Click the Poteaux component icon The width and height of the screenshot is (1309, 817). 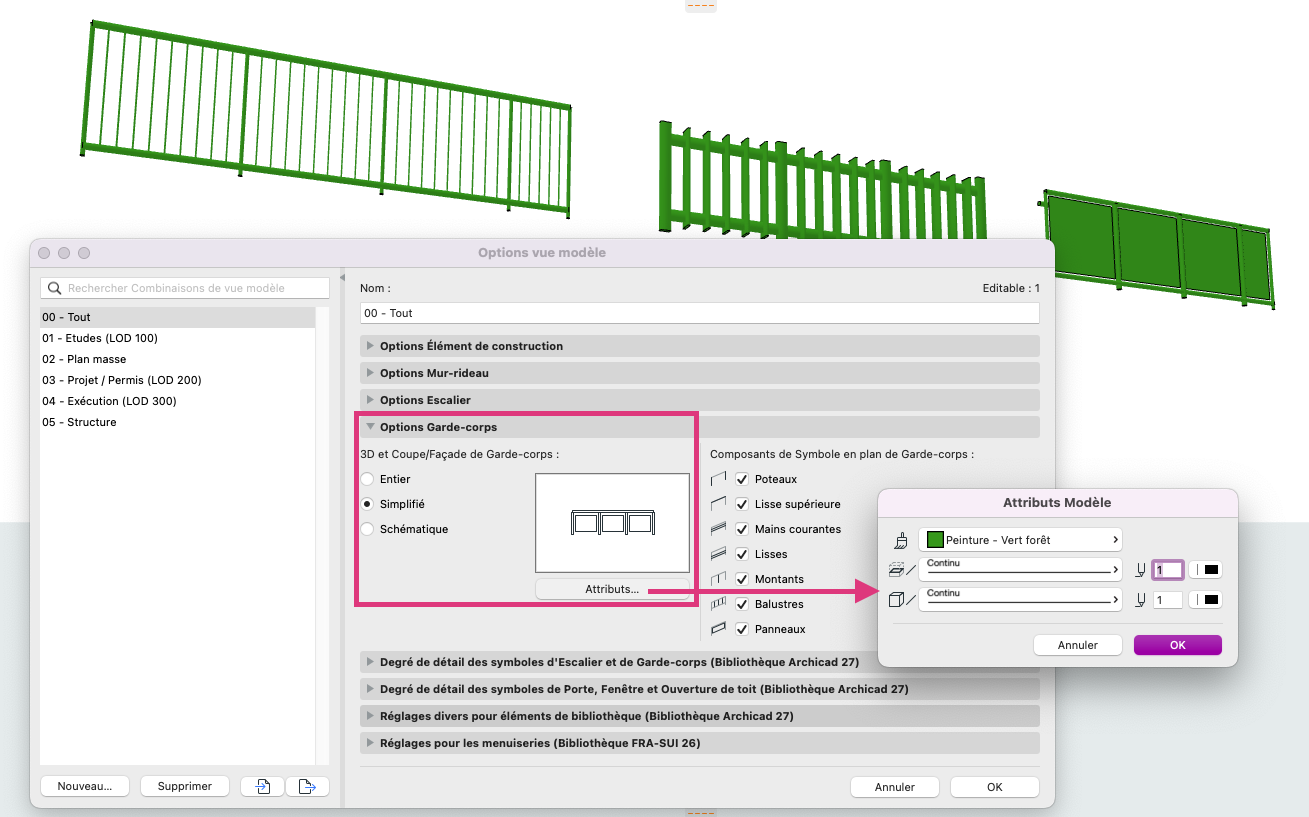(x=718, y=479)
